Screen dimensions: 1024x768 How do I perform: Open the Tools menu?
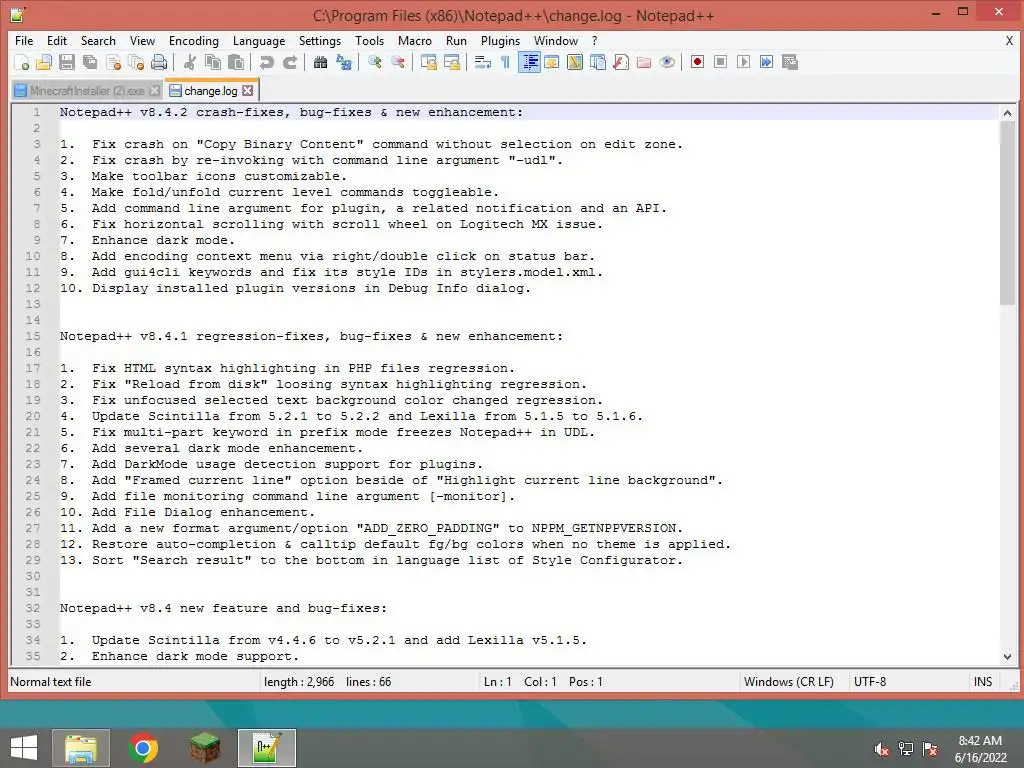tap(369, 40)
